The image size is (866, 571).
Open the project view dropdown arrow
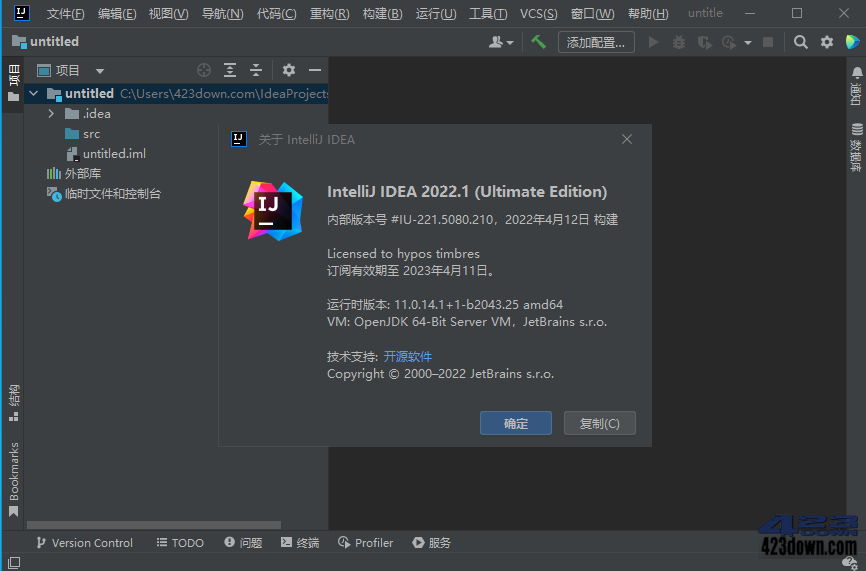99,71
